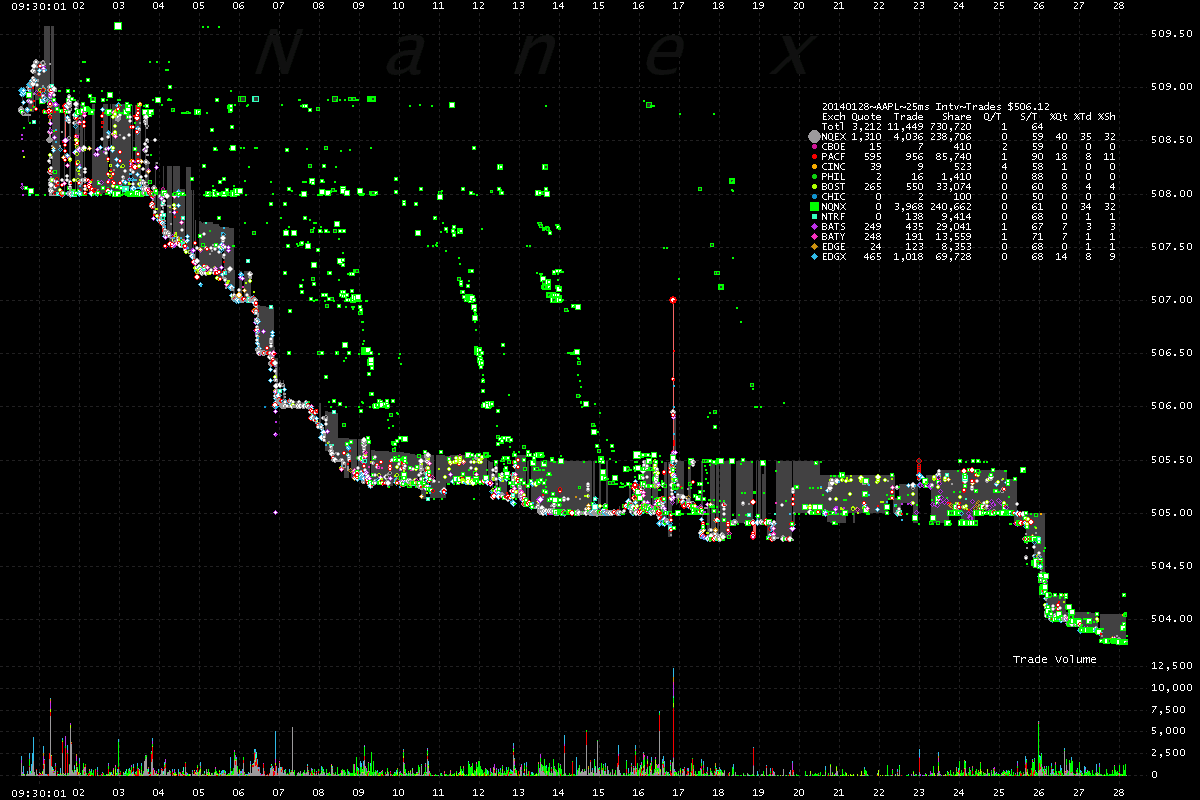Select the pink BATY legend diamond
1200x800 pixels.
point(814,237)
